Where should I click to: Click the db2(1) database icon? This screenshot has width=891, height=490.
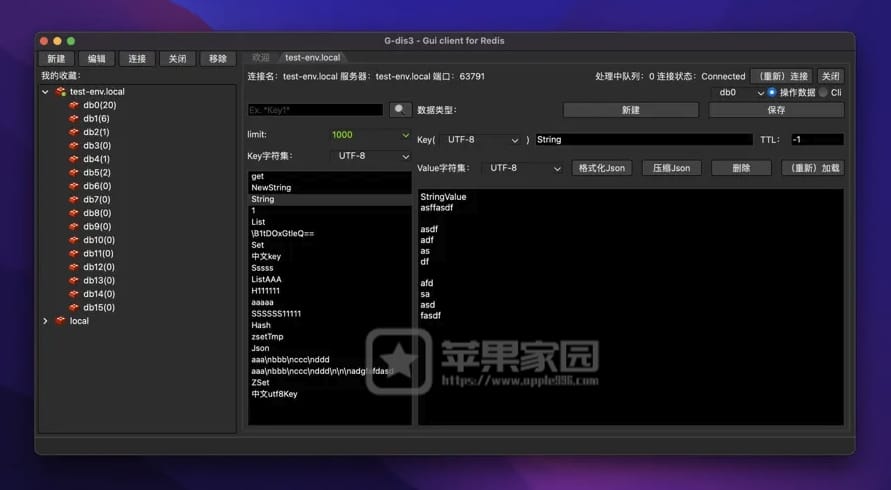click(x=73, y=132)
